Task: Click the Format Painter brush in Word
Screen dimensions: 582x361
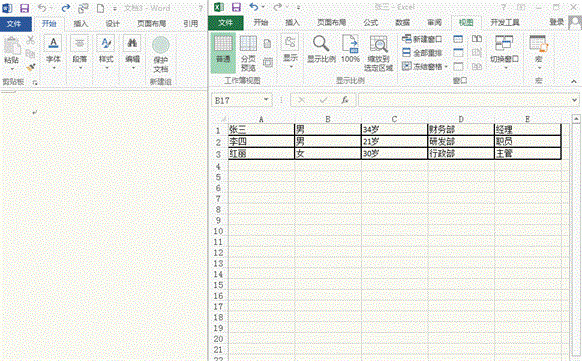Action: [31, 68]
